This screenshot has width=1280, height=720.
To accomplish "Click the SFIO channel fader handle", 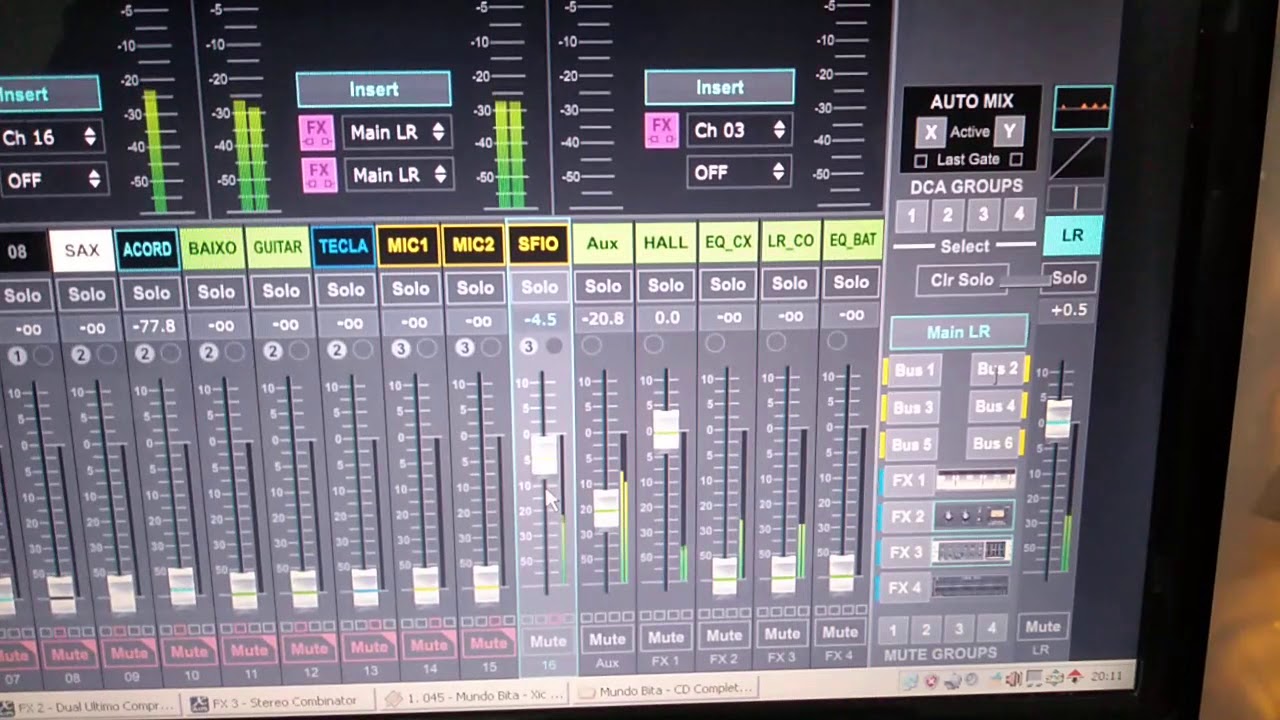I will click(x=544, y=456).
